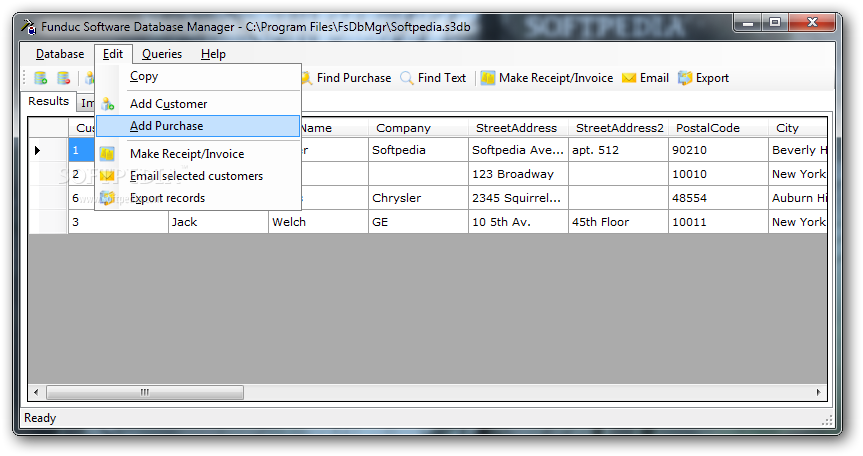Select the Softpedia Ave... address cell
Viewport: 863px width, 456px height.
(x=518, y=150)
